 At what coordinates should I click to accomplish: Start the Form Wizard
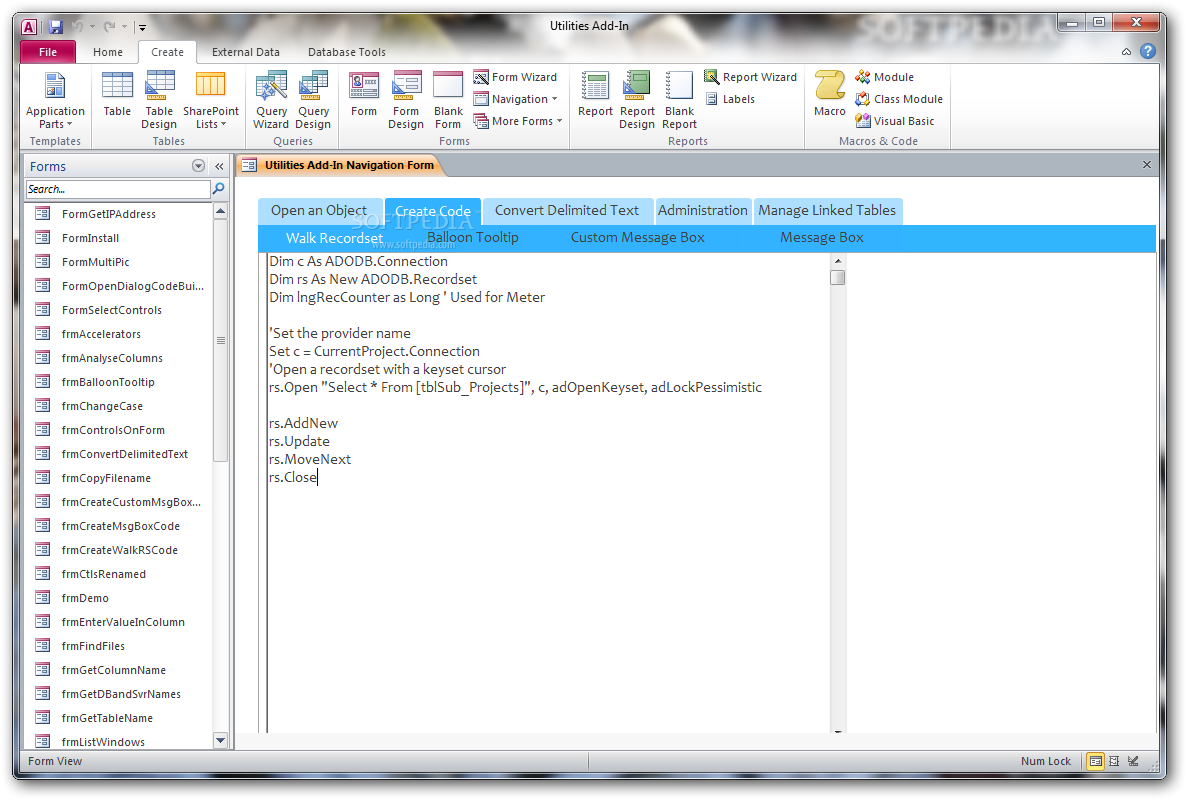[515, 77]
